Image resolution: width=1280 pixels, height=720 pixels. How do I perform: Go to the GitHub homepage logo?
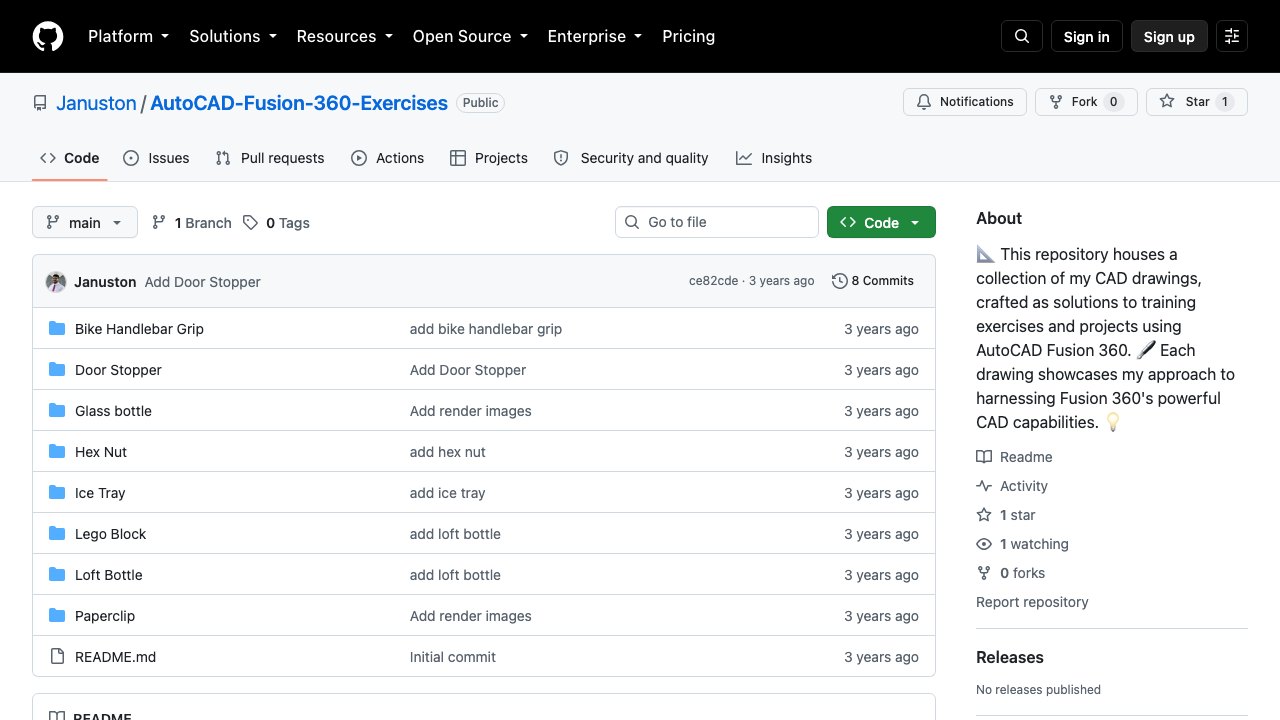point(48,36)
